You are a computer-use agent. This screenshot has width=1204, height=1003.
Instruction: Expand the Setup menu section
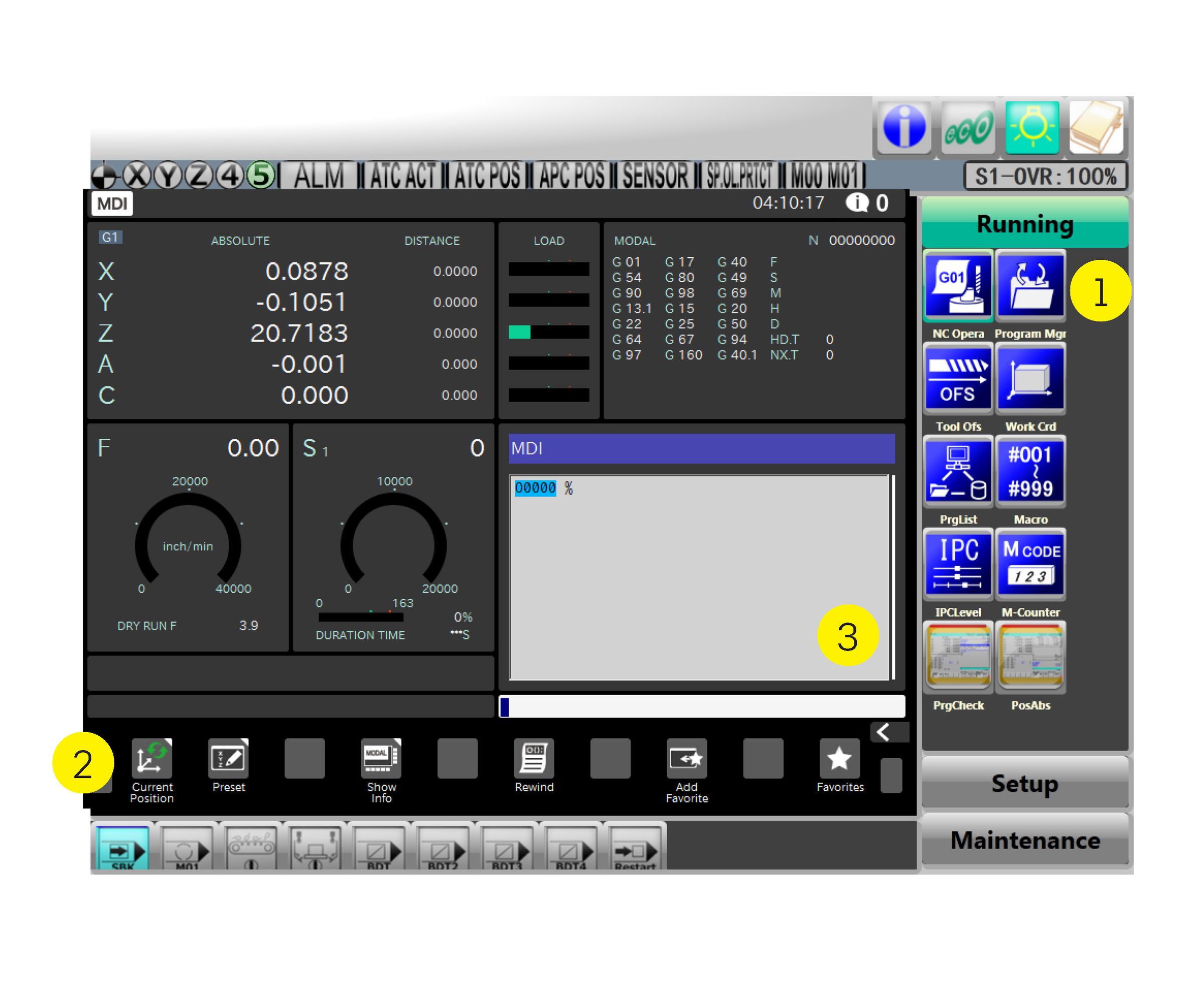click(x=1024, y=783)
